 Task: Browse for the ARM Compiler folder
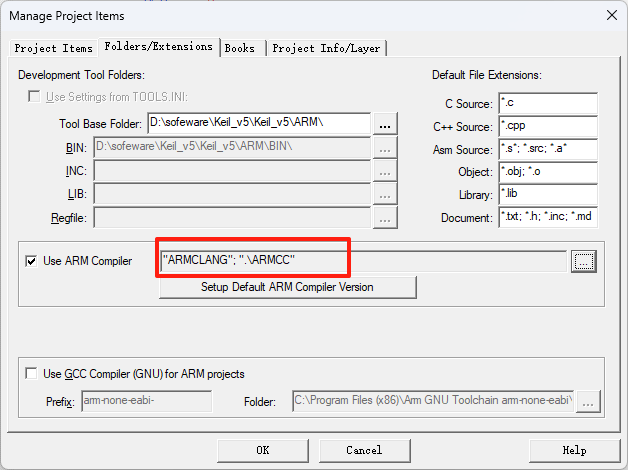[x=584, y=261]
